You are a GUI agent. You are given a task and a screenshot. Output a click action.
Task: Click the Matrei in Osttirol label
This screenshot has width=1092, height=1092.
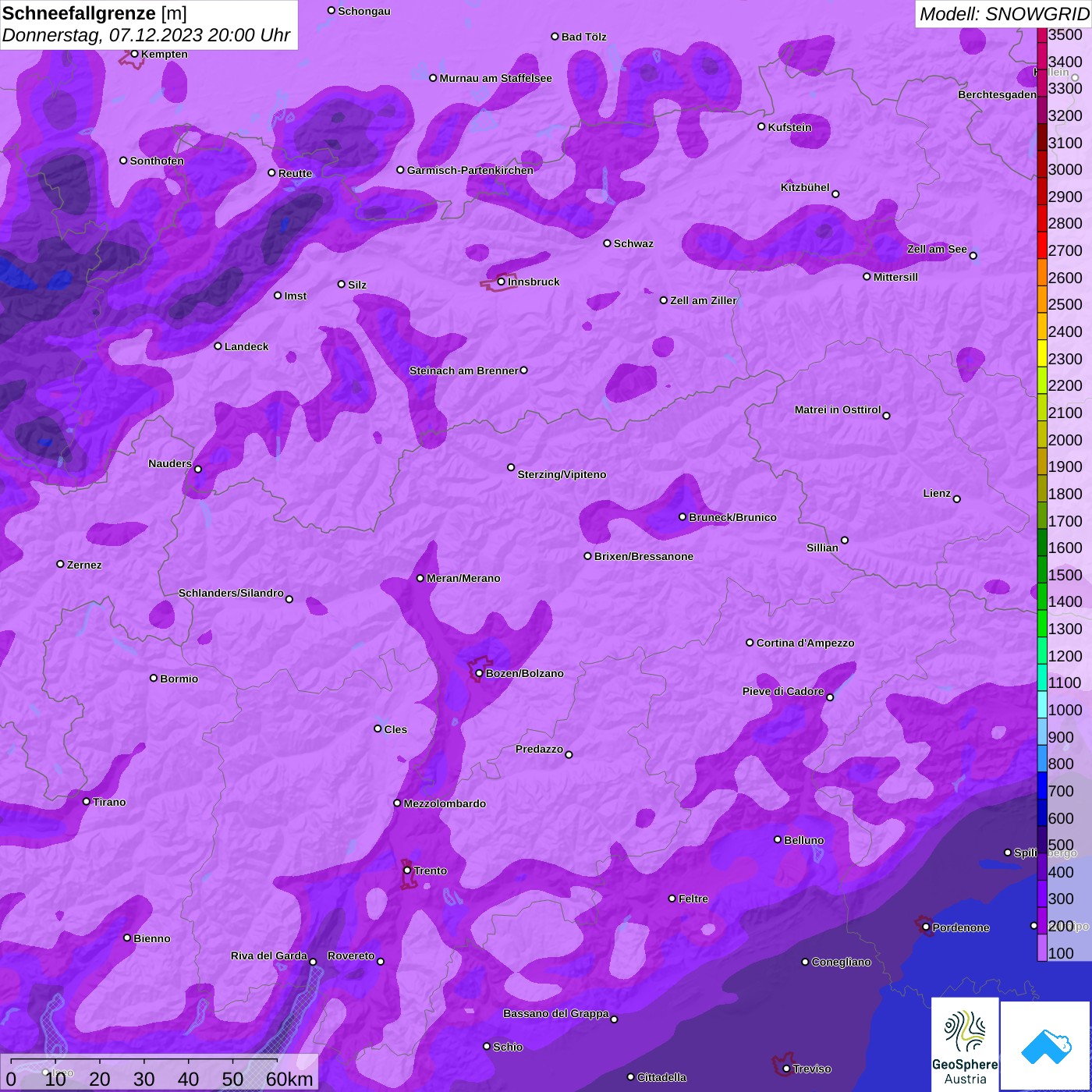[838, 409]
